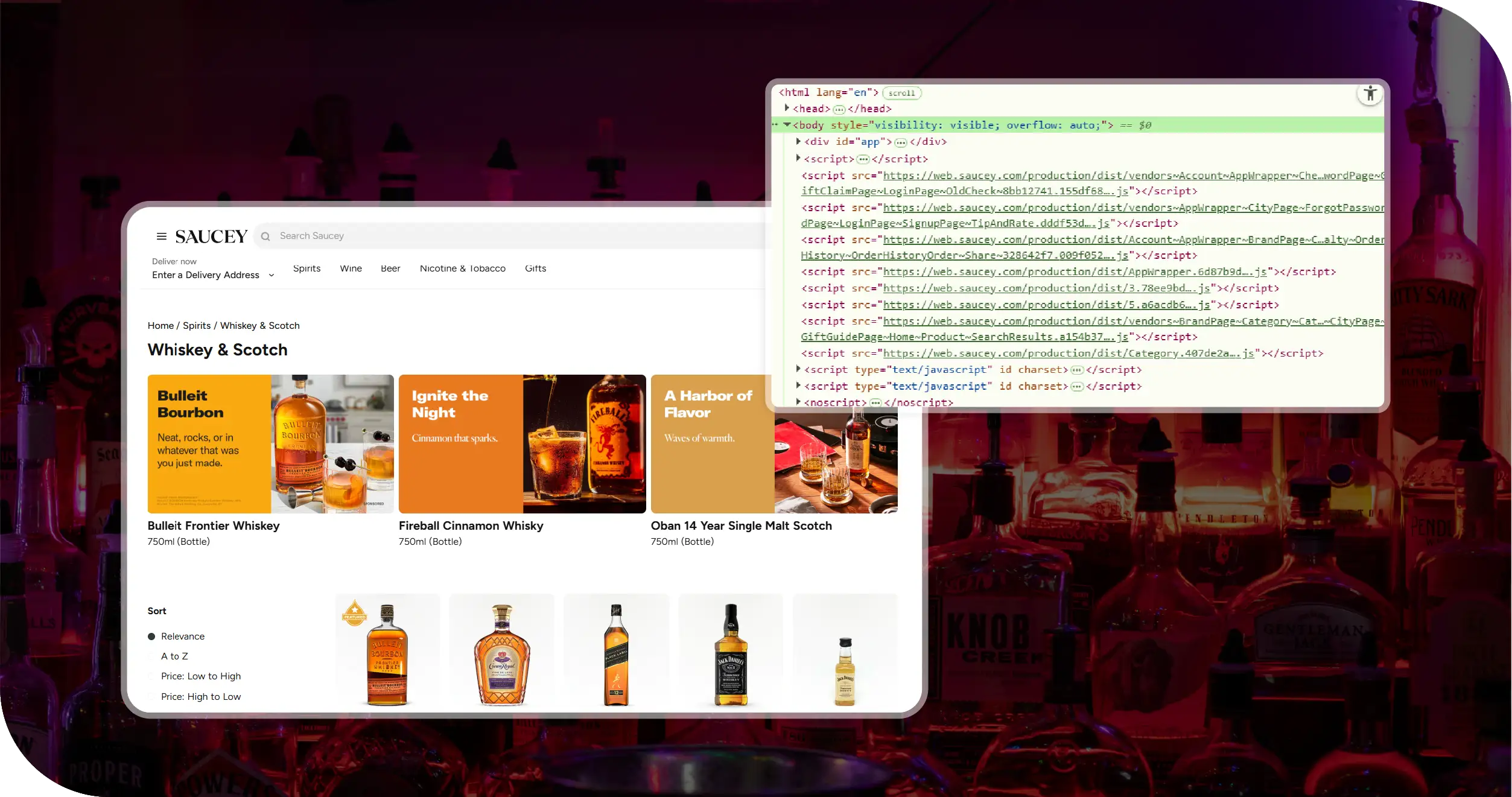The width and height of the screenshot is (1512, 797).
Task: Open the hamburger menu beside Saucey logo
Action: pos(161,236)
